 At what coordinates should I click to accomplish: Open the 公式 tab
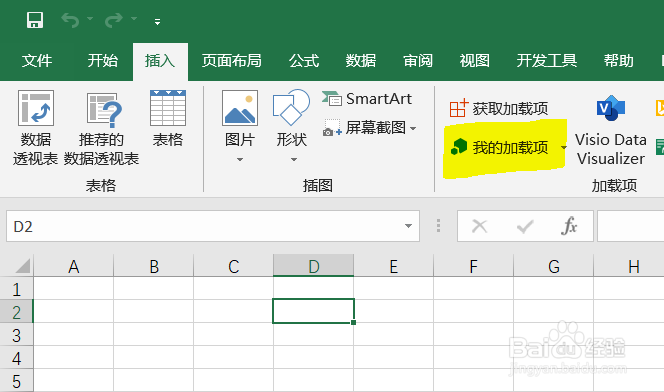pyautogui.click(x=304, y=61)
